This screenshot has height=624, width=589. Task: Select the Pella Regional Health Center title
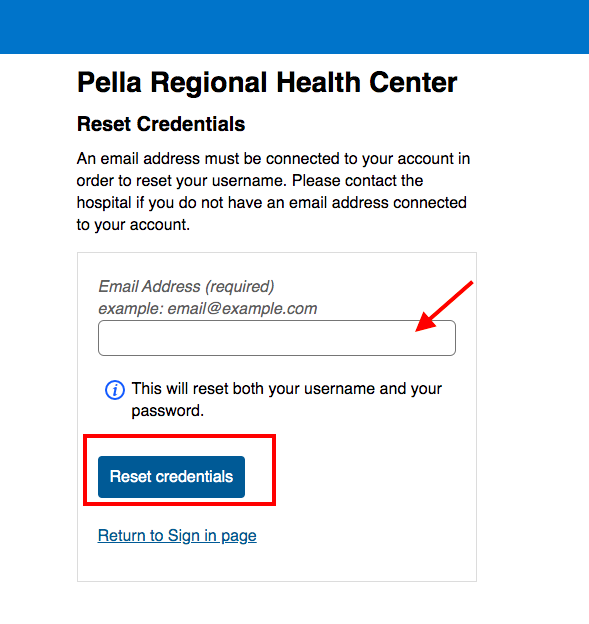pyautogui.click(x=267, y=82)
